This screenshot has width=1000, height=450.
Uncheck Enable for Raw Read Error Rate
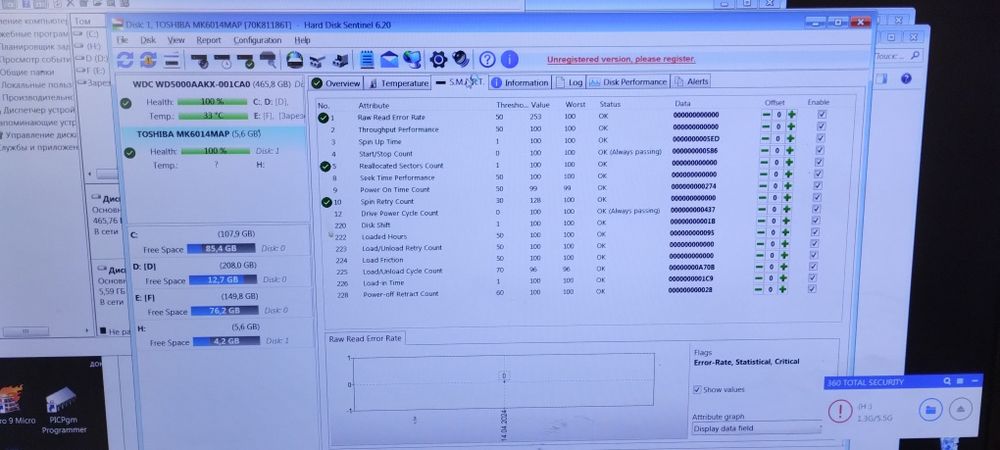click(x=822, y=114)
